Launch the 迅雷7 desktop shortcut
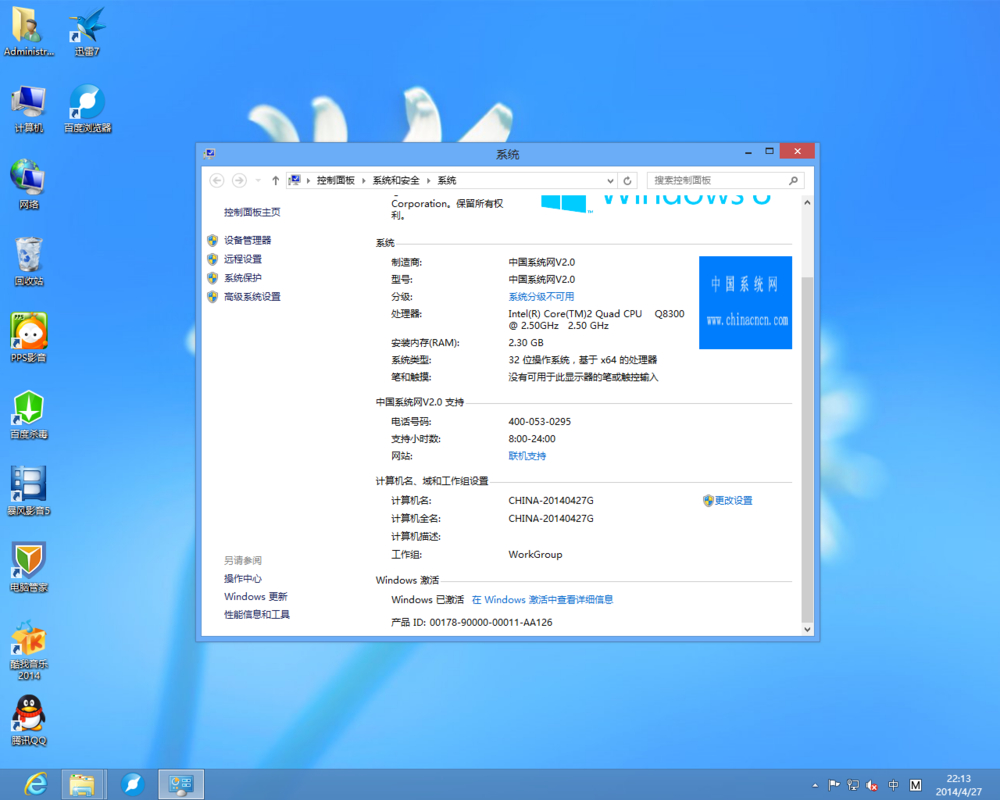This screenshot has height=800, width=1000. click(x=87, y=32)
